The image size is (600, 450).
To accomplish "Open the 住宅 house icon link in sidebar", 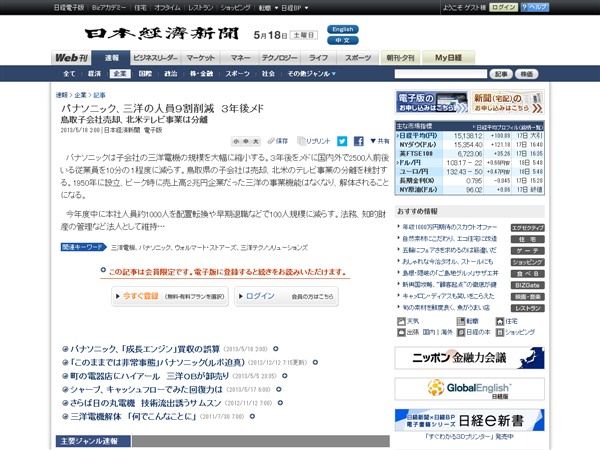I will coord(507,321).
